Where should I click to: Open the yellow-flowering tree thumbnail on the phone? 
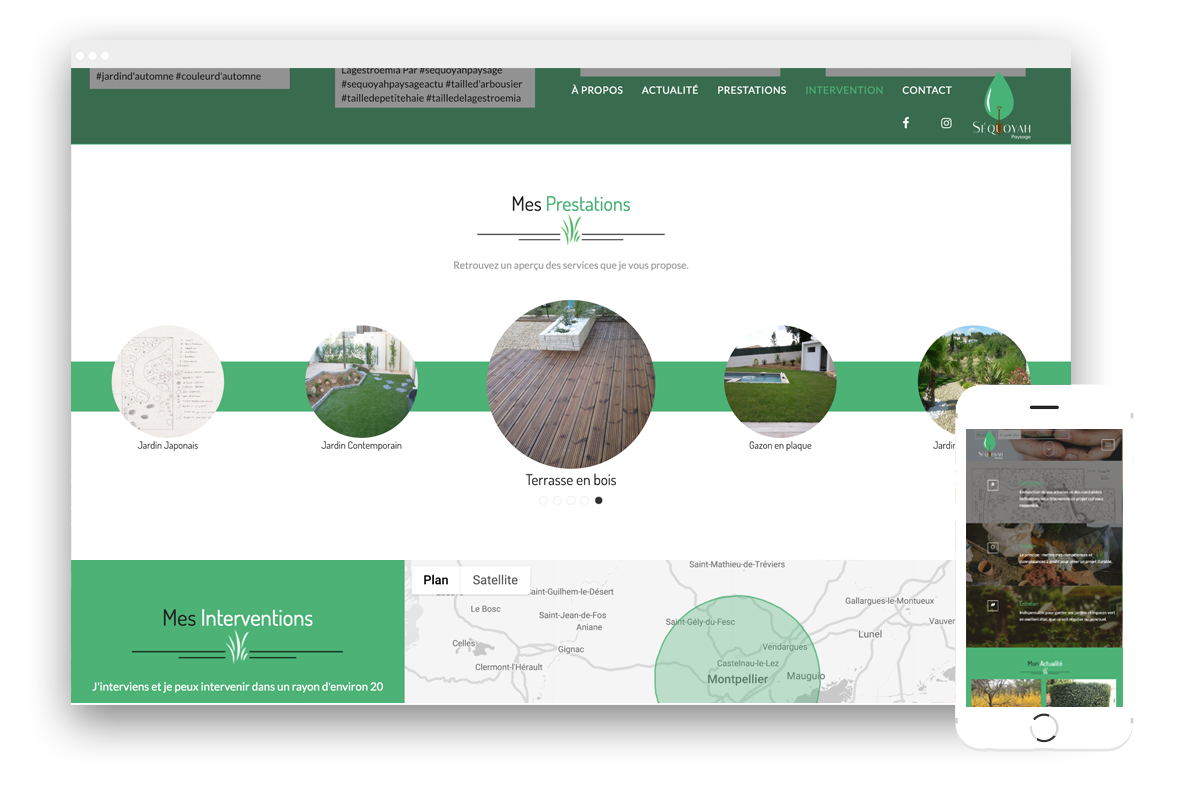[1006, 693]
